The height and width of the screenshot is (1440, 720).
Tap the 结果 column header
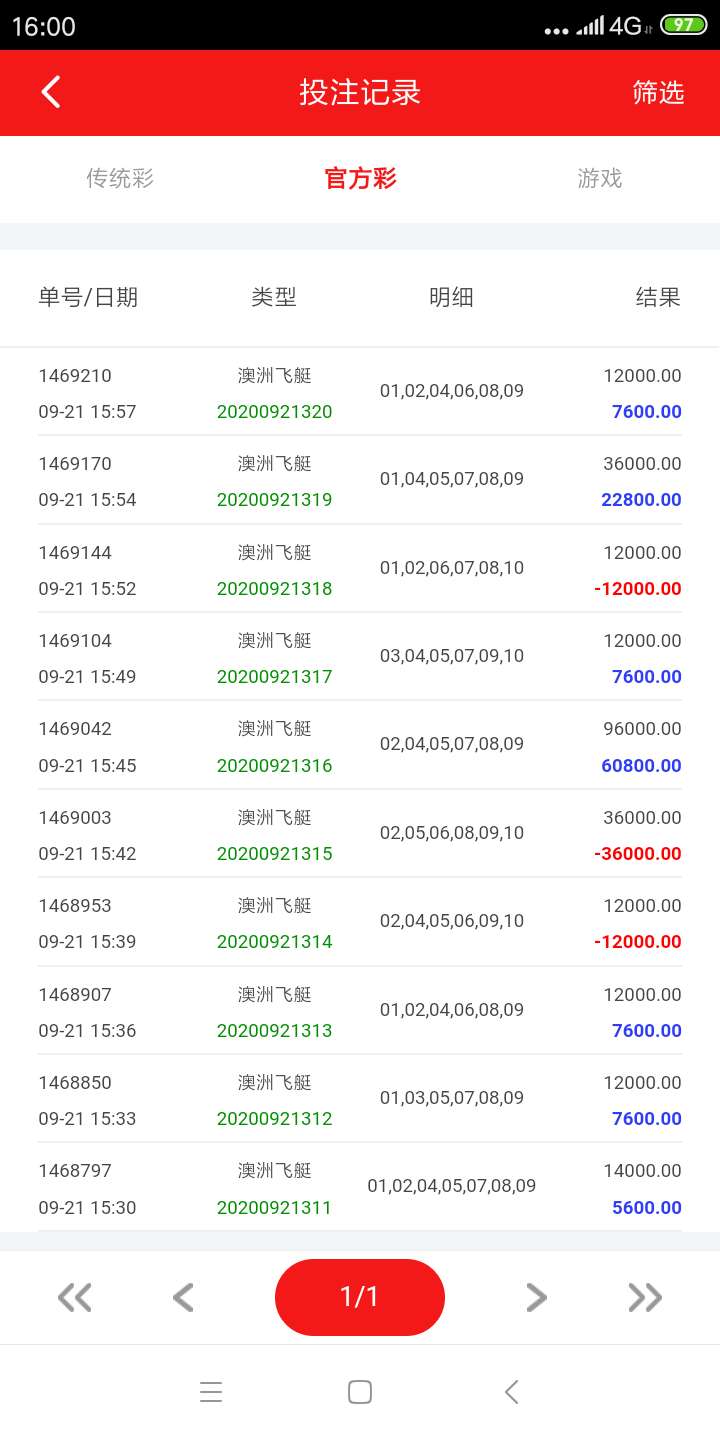(658, 297)
